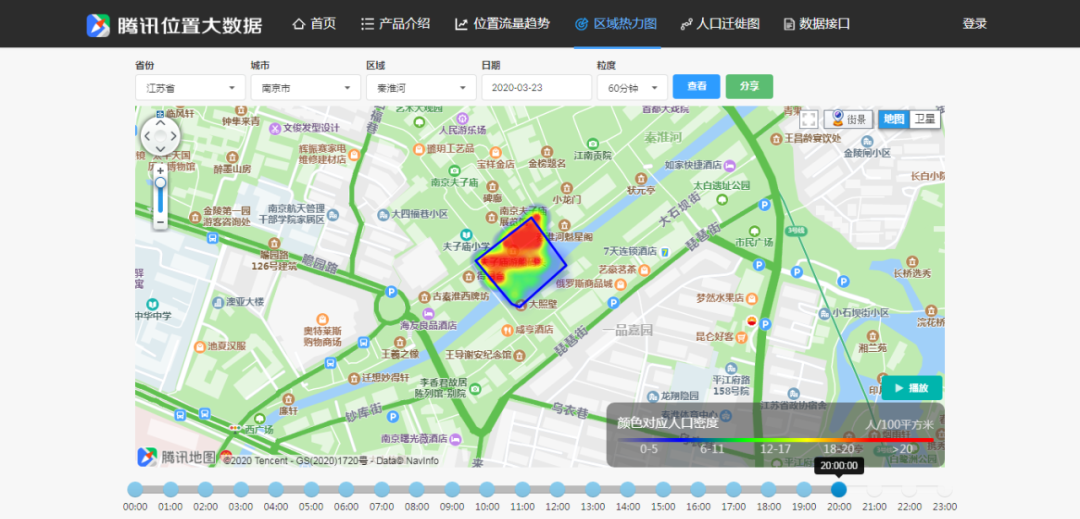The height and width of the screenshot is (519, 1080).
Task: Pan the map down with the bottom arrow
Action: pos(160,149)
